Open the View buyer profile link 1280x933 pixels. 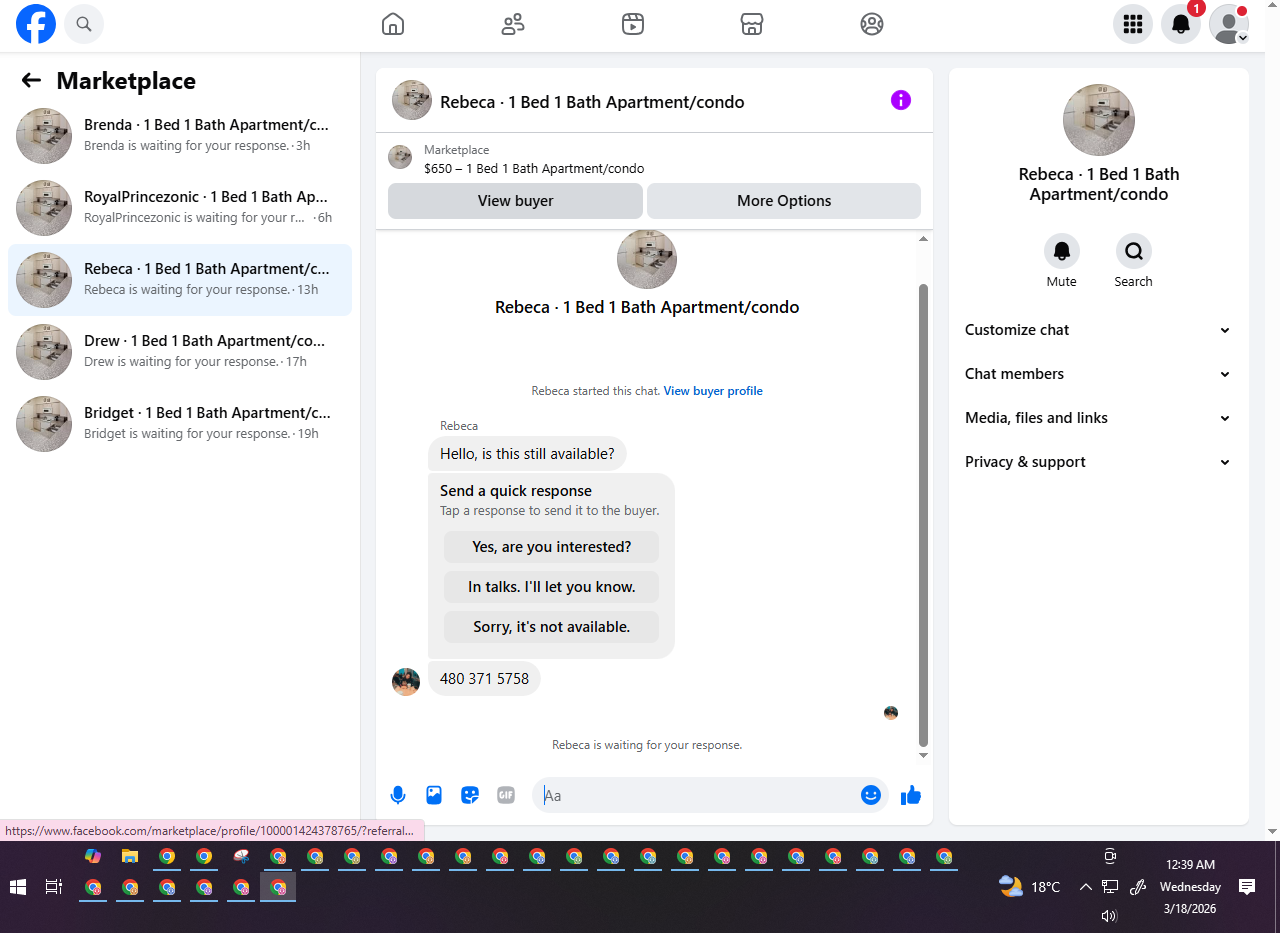click(x=713, y=391)
